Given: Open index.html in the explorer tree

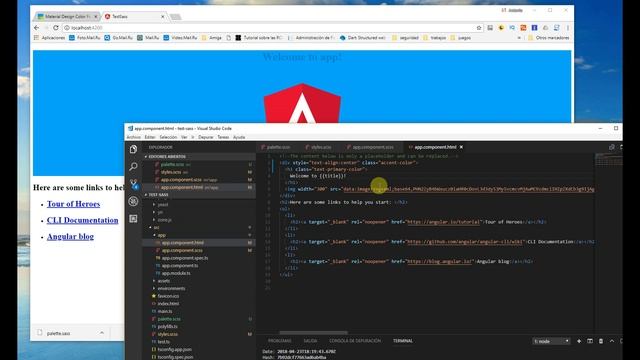Looking at the screenshot, I should (168, 304).
